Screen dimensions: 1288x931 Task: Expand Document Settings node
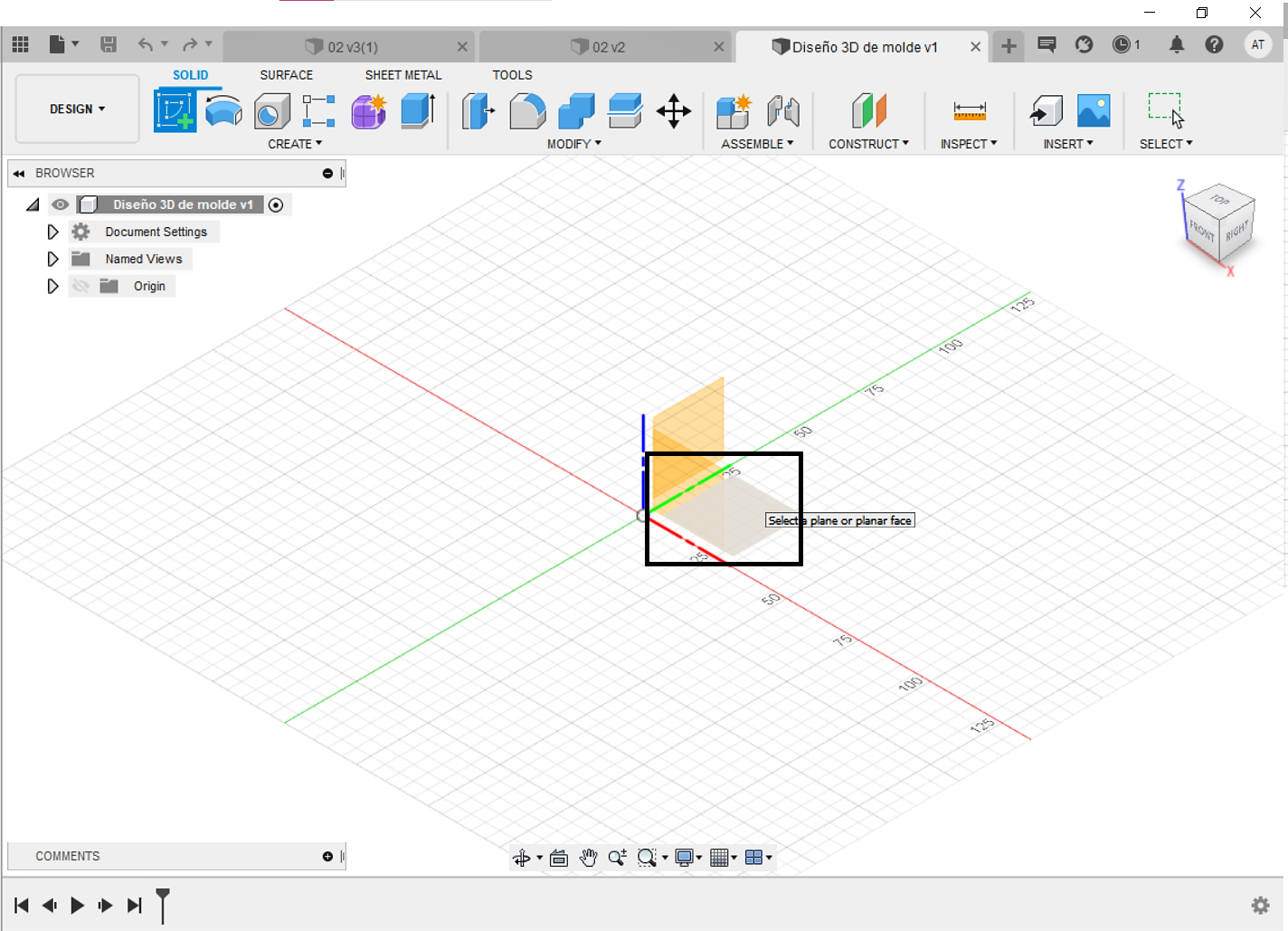coord(52,232)
